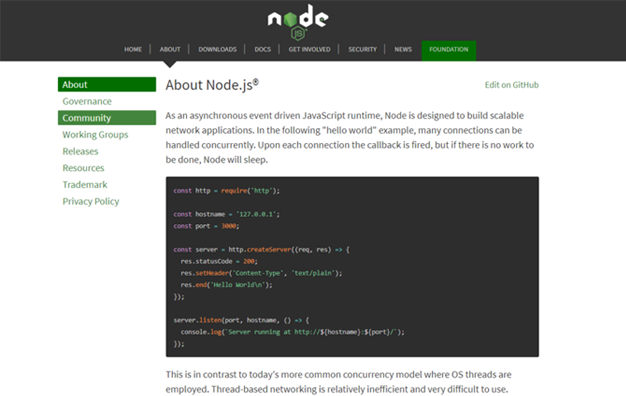Select the highlighted Community sidebar item
Viewport: 626px width, 396px height.
[x=107, y=118]
